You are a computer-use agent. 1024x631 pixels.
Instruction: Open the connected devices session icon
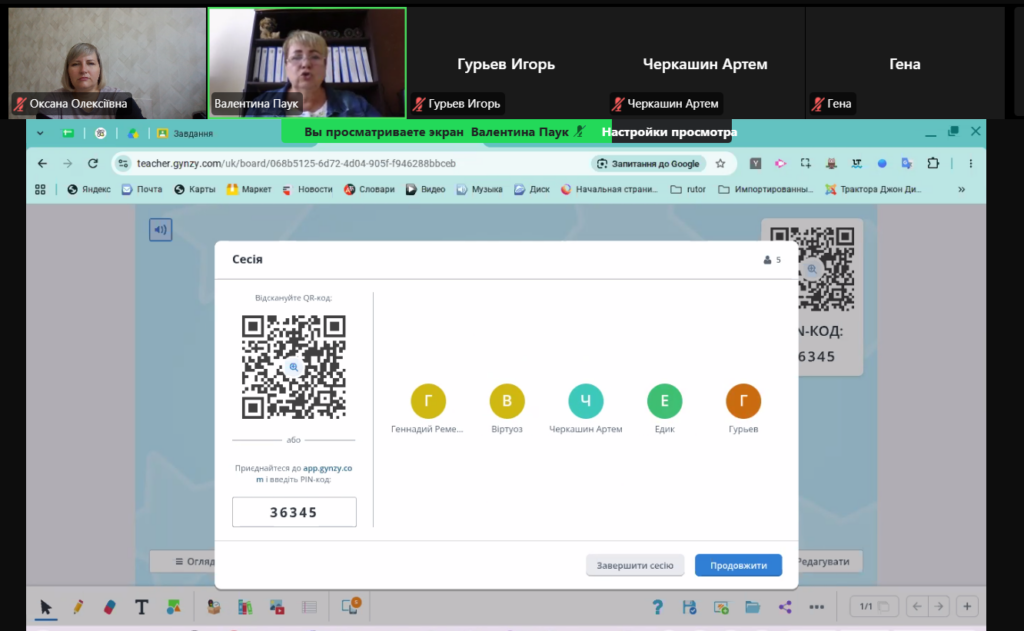pyautogui.click(x=351, y=606)
